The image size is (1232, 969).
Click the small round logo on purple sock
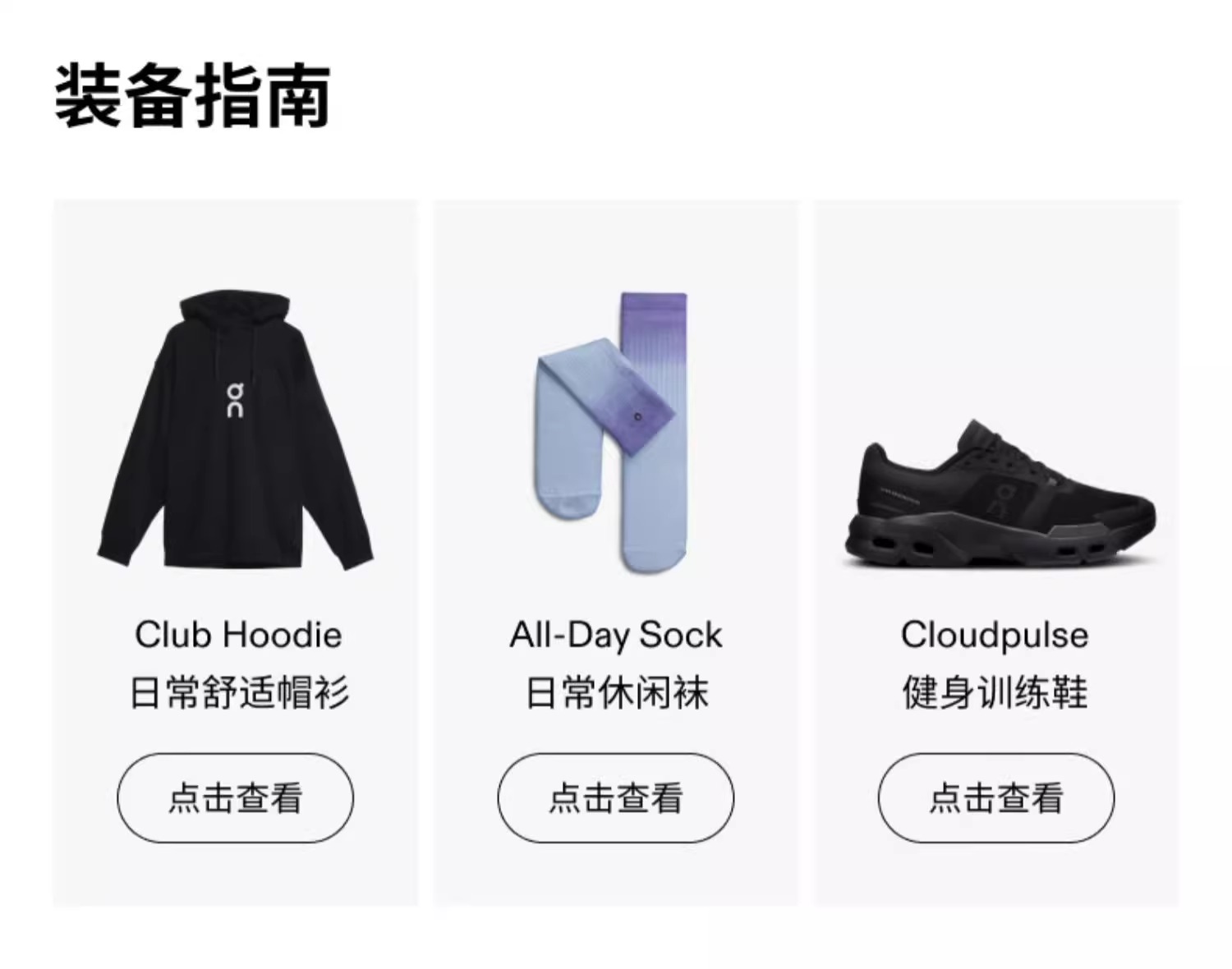(639, 417)
